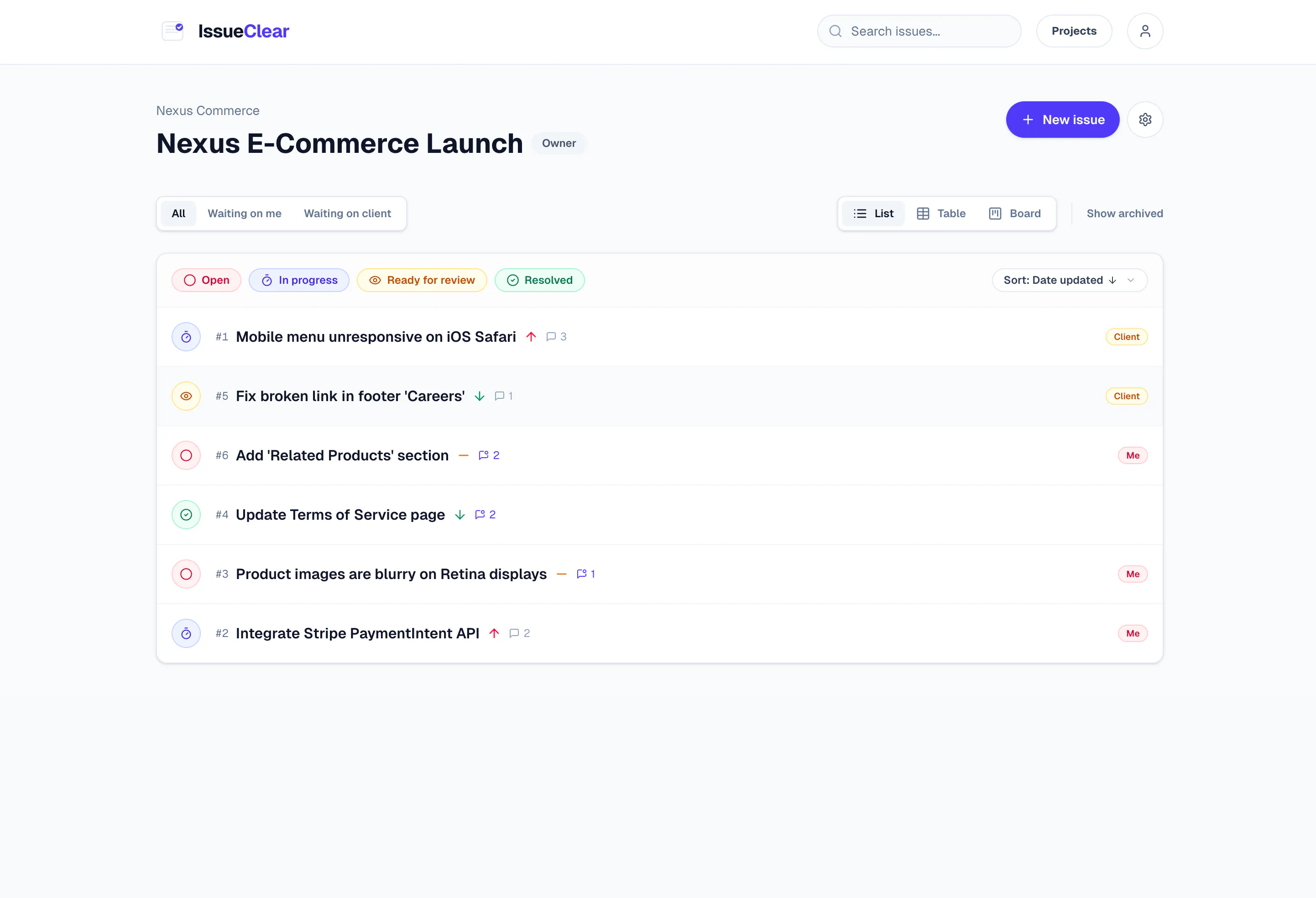1316x898 pixels.
Task: Click comment icon on Terms of Service issue
Action: coord(479,515)
